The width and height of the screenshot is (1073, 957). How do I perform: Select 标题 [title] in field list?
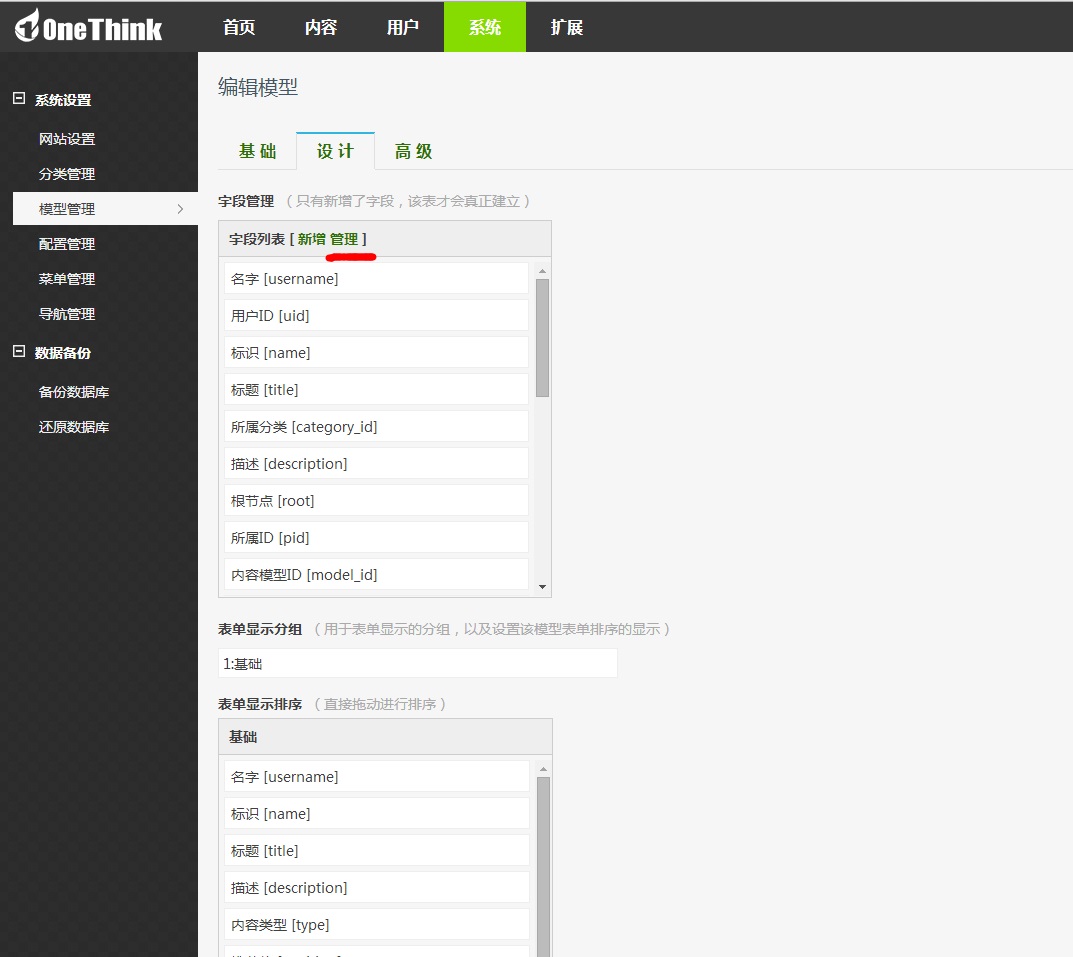[x=376, y=390]
